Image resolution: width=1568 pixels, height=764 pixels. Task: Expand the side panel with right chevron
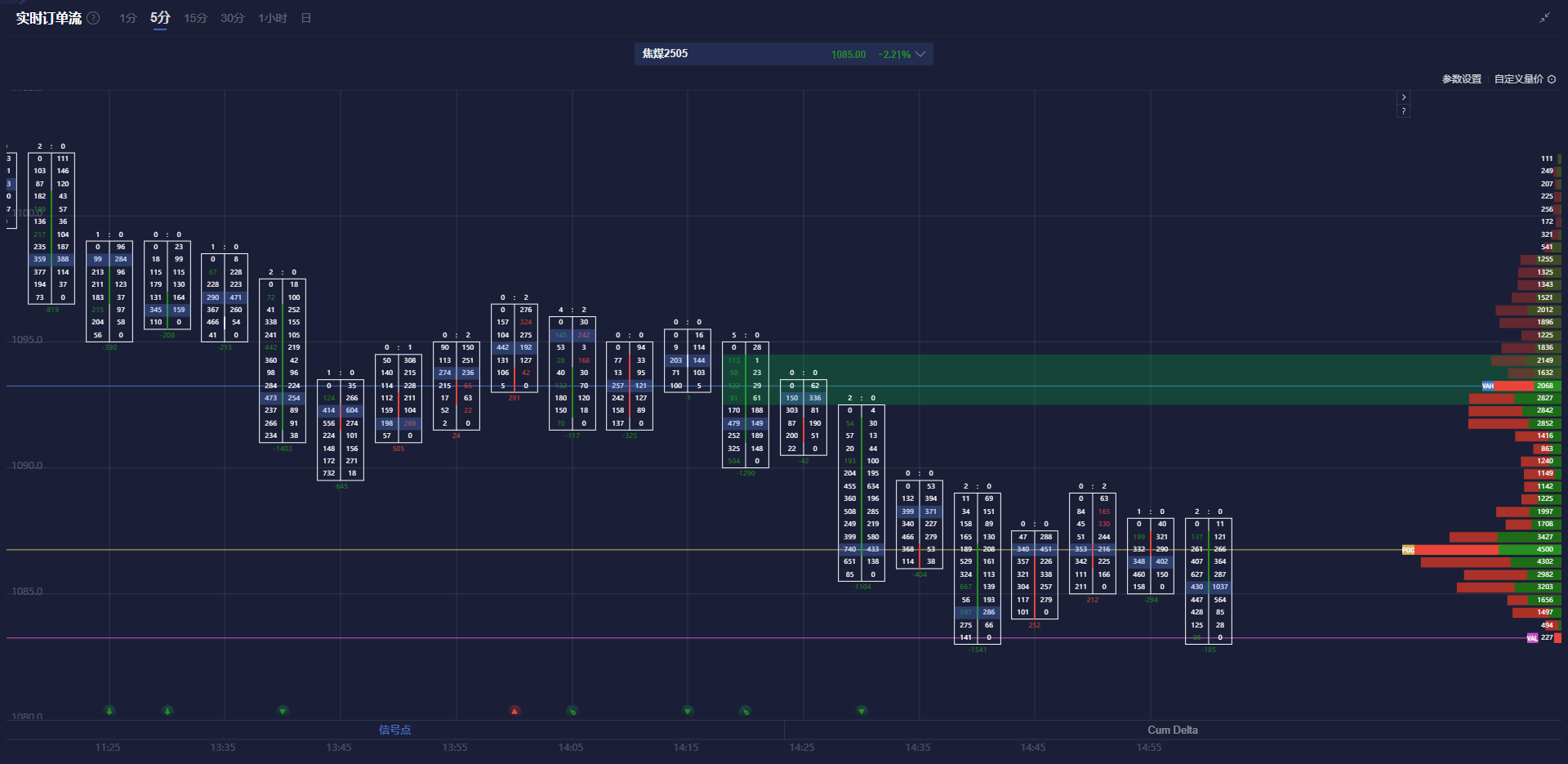(x=1403, y=97)
